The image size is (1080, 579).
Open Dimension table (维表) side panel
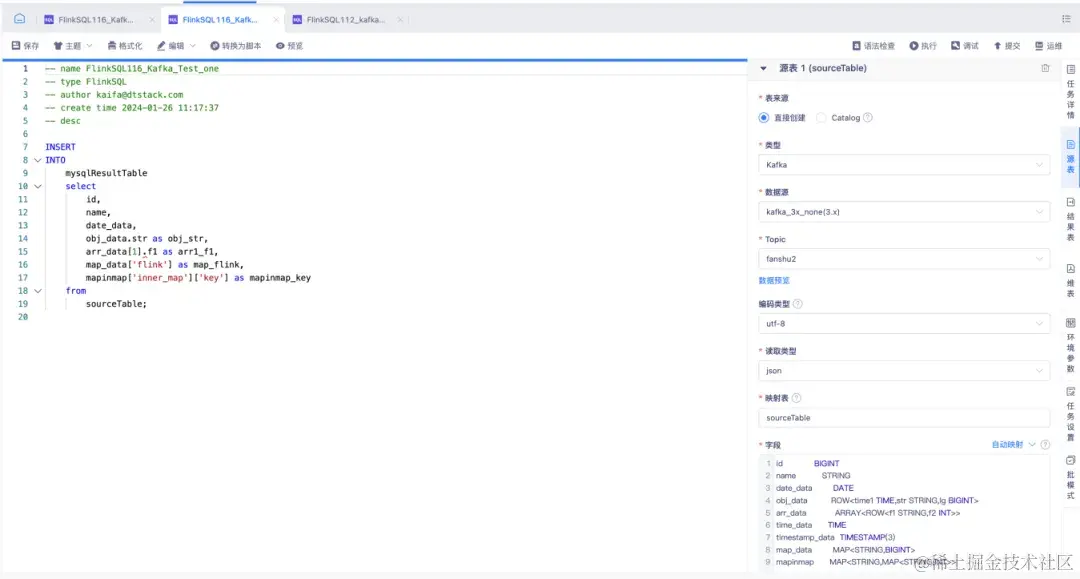tap(1070, 281)
